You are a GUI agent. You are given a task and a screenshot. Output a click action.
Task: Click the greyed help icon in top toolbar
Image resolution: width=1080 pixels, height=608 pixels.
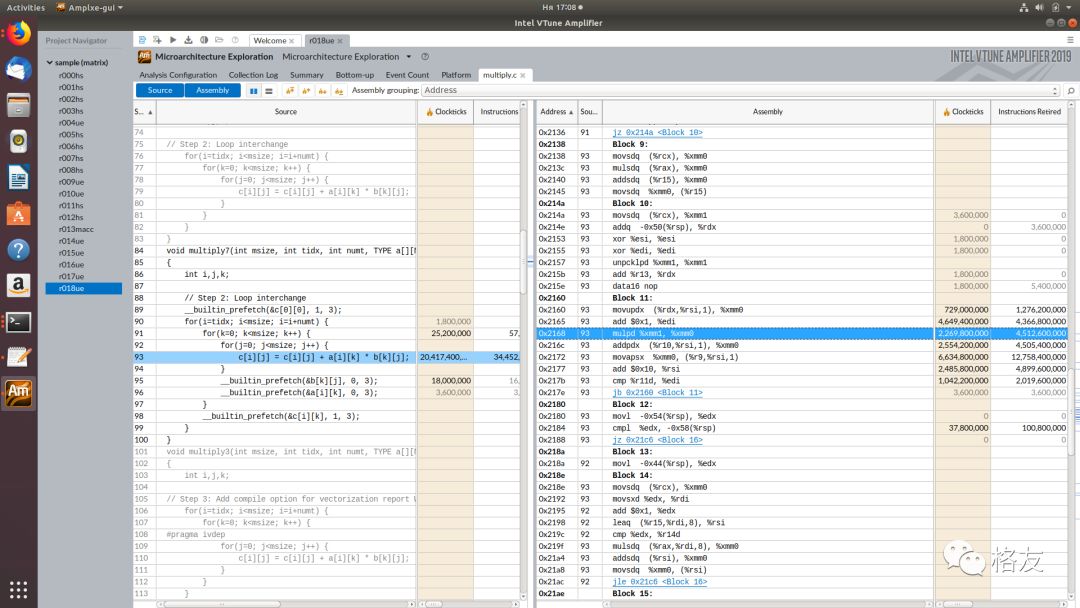pyautogui.click(x=235, y=40)
